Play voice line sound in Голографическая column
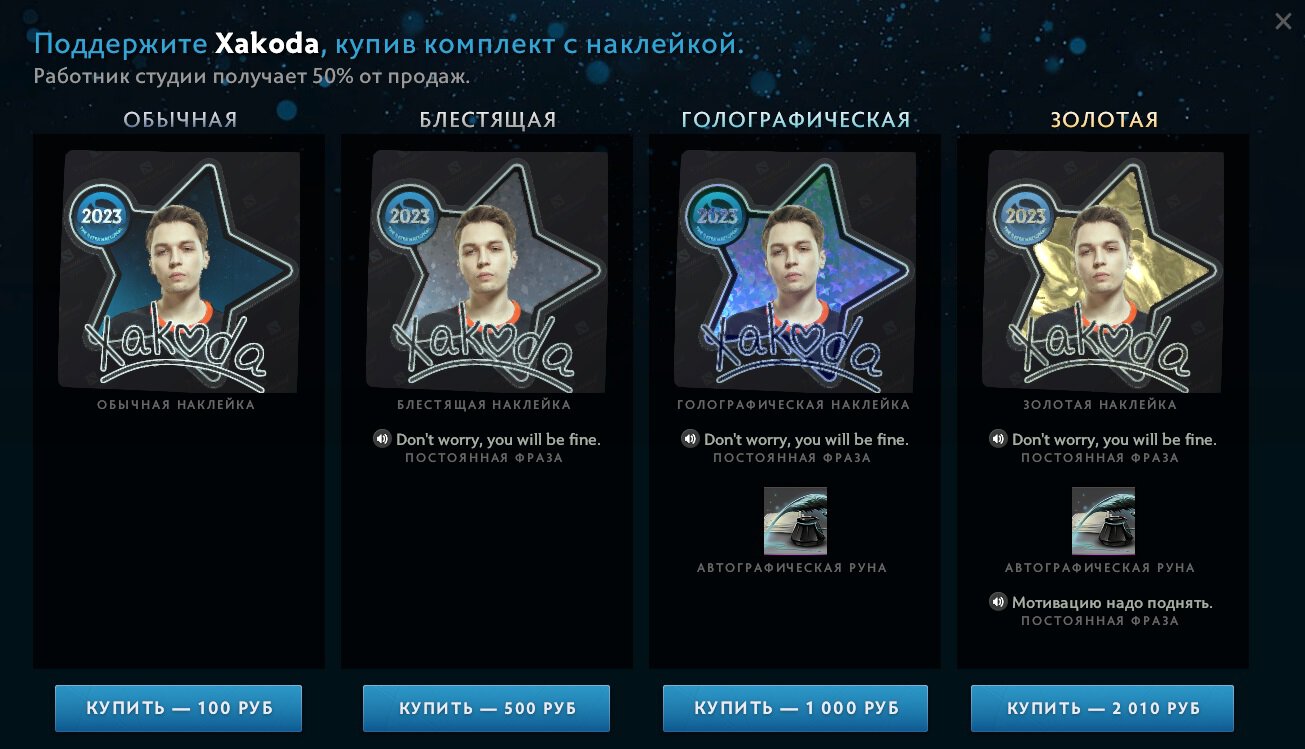 tap(690, 439)
